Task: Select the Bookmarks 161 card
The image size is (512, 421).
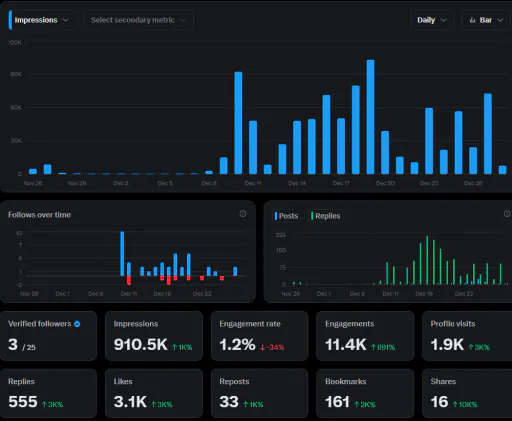Action: pyautogui.click(x=365, y=393)
